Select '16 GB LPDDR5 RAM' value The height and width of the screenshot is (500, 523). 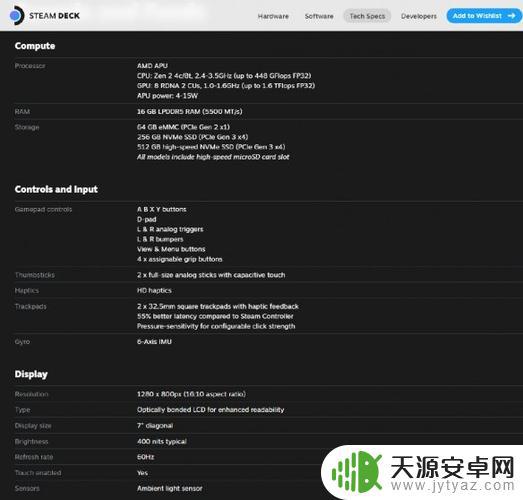click(189, 111)
